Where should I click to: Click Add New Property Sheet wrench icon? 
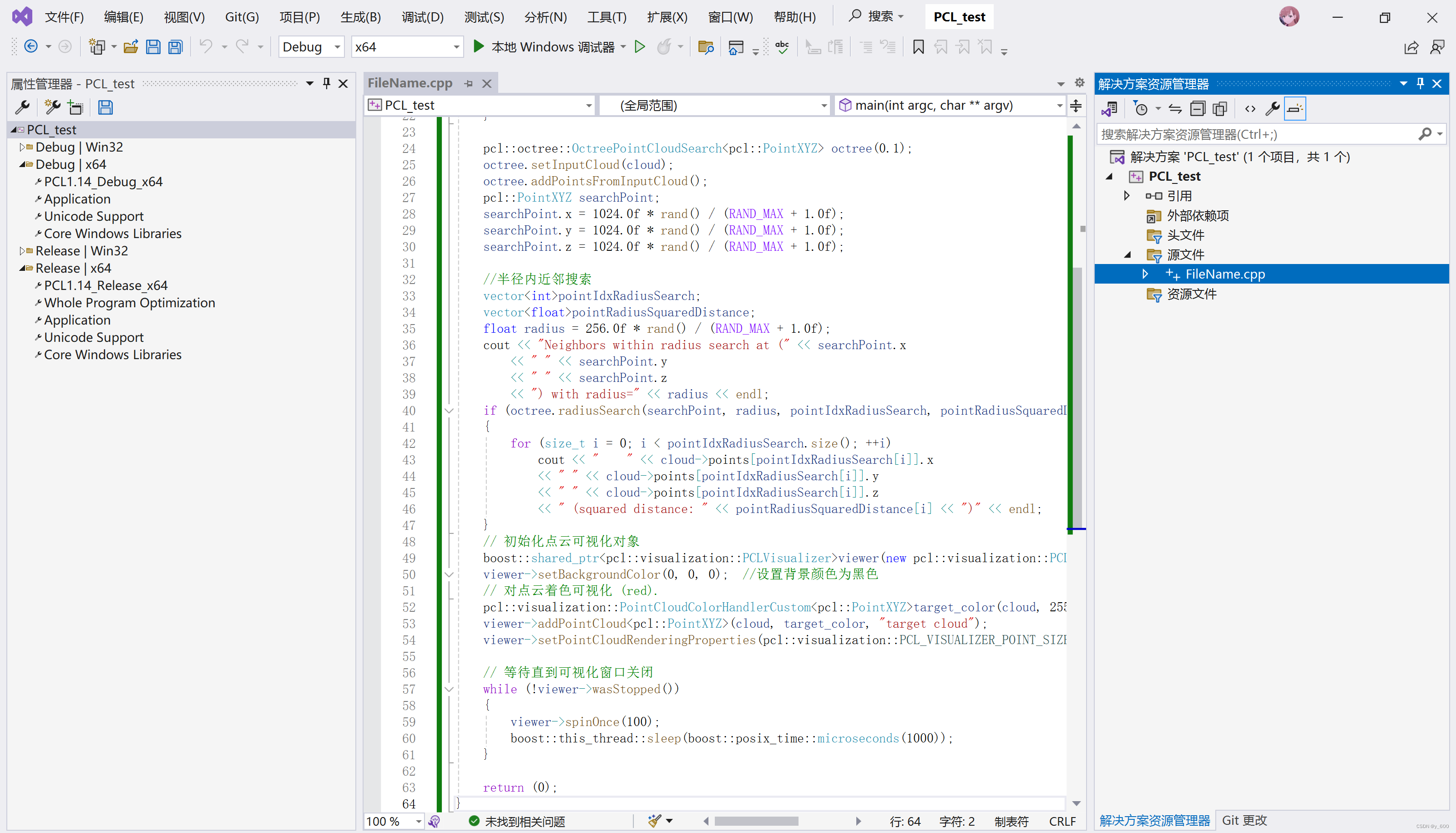pos(52,107)
